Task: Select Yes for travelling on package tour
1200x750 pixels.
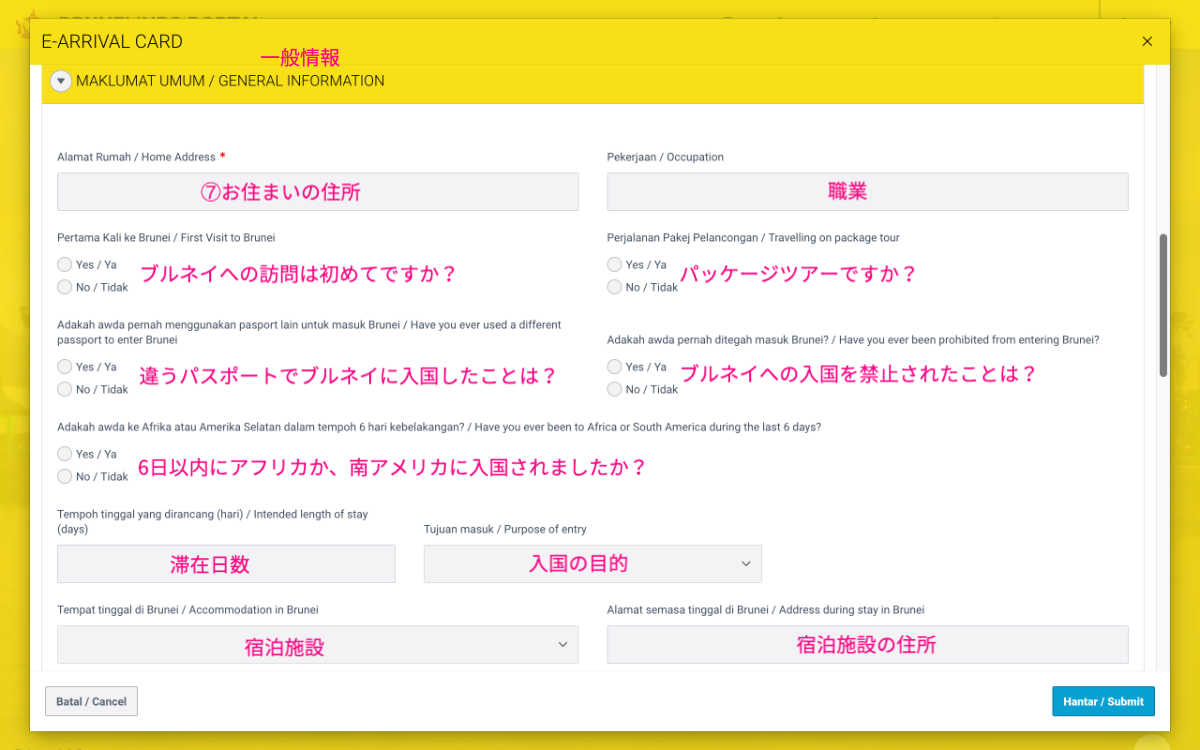Action: pyautogui.click(x=614, y=264)
